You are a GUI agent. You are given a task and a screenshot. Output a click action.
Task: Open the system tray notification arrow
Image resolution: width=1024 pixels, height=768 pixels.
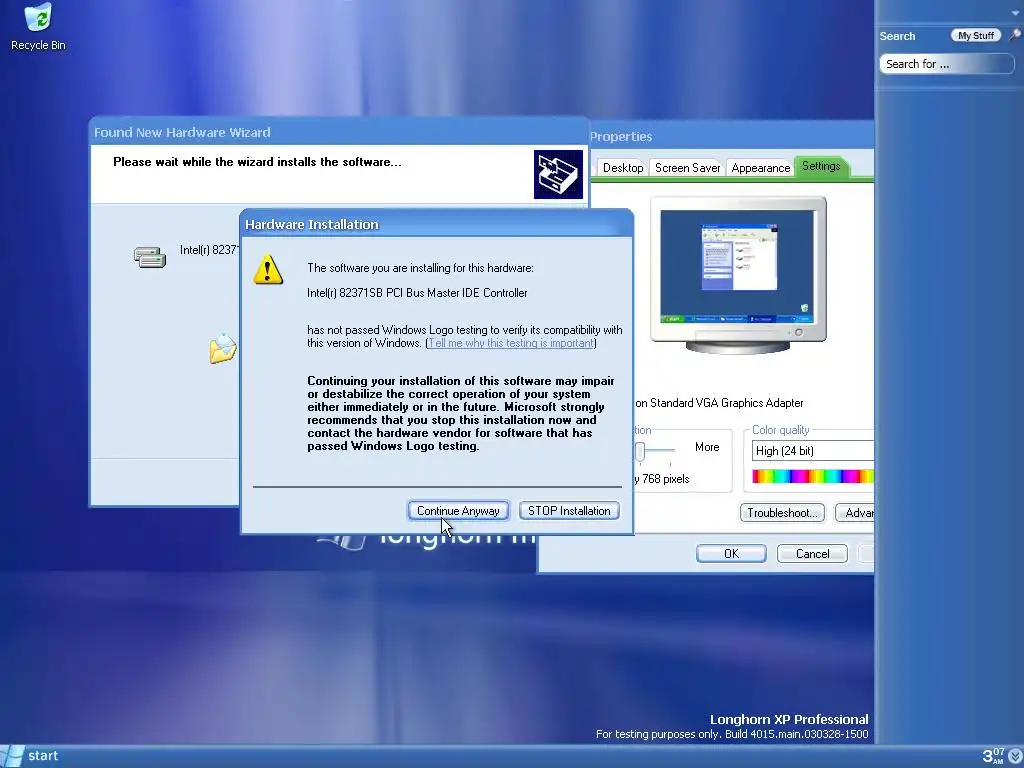tap(1015, 756)
